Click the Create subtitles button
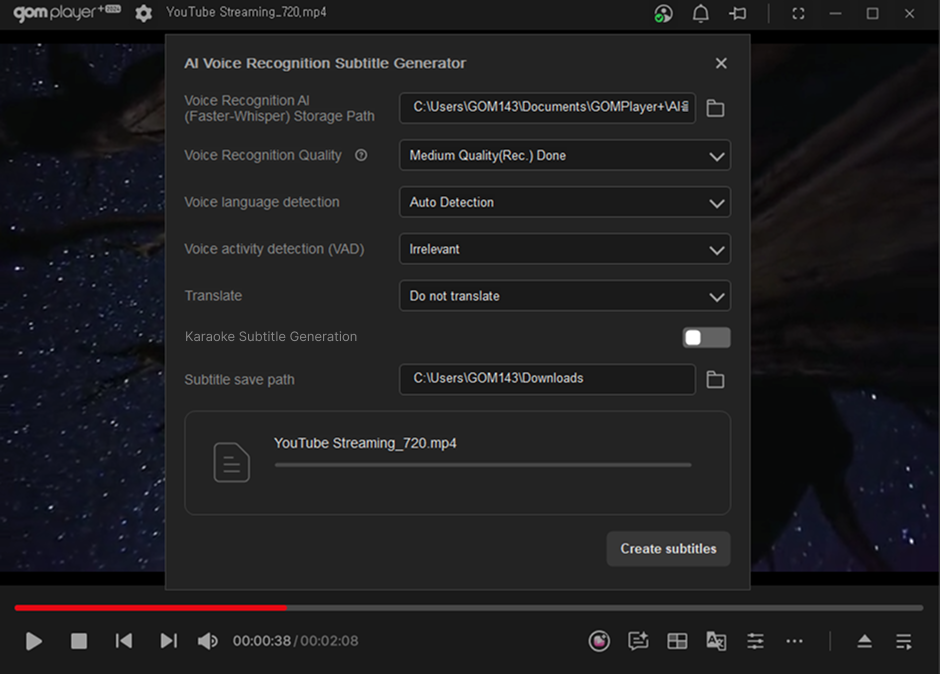 668,548
